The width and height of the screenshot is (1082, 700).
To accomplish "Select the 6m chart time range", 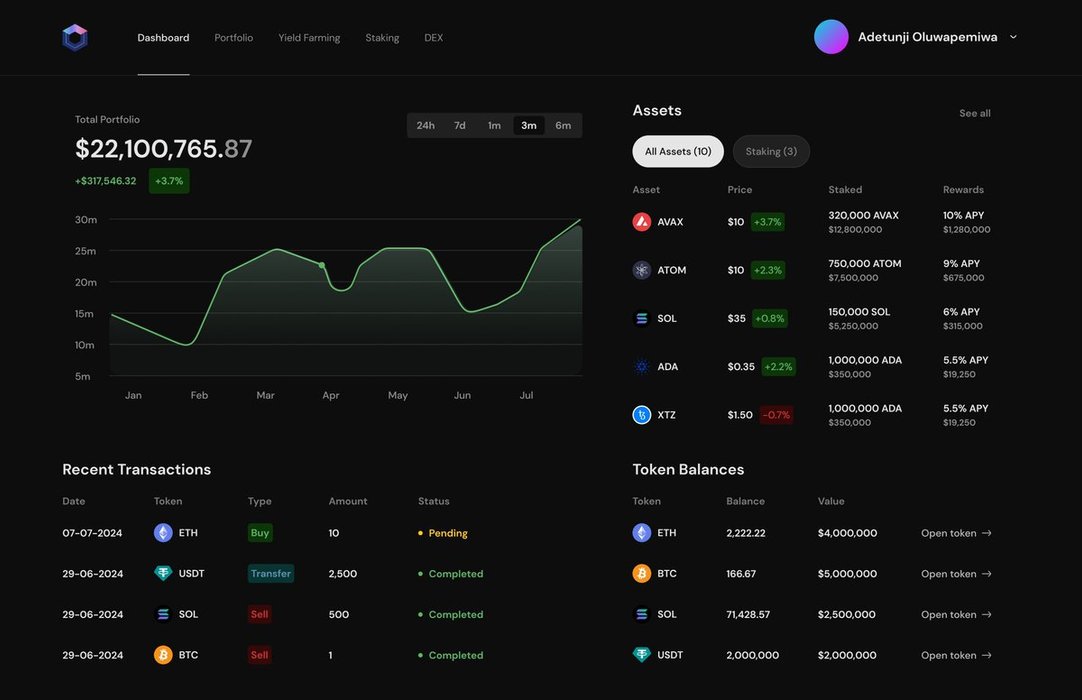I will (x=563, y=126).
